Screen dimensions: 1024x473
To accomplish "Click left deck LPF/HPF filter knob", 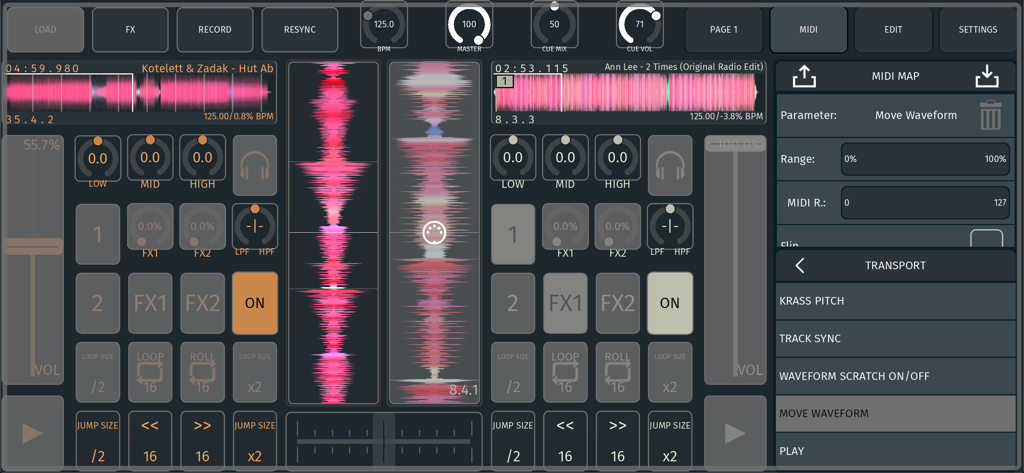I will point(255,227).
